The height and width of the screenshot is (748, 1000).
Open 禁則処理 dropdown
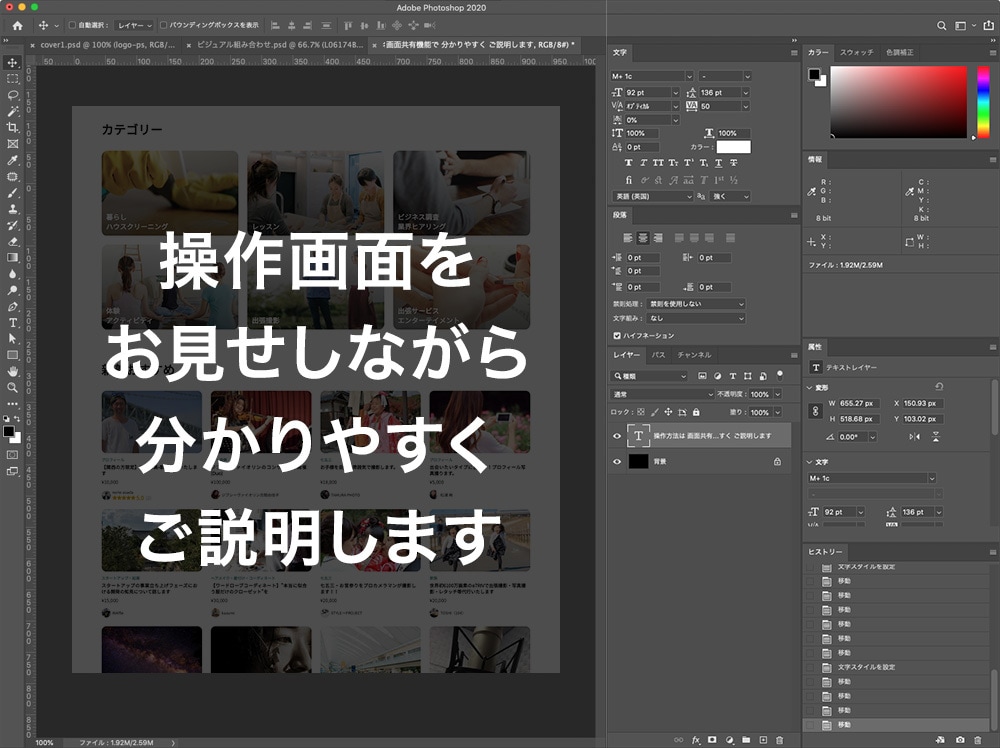696,304
